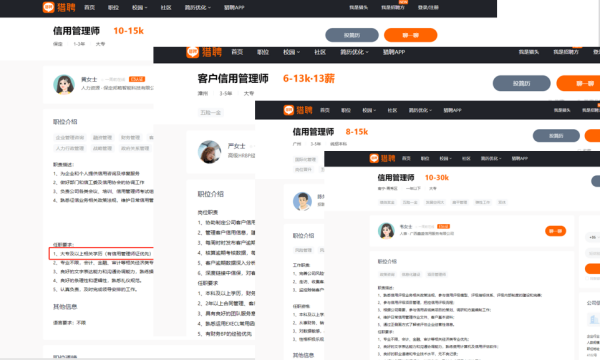Expand the 校园 dropdown on the 8-15k page
The height and width of the screenshot is (360, 600).
pyautogui.click(x=369, y=110)
